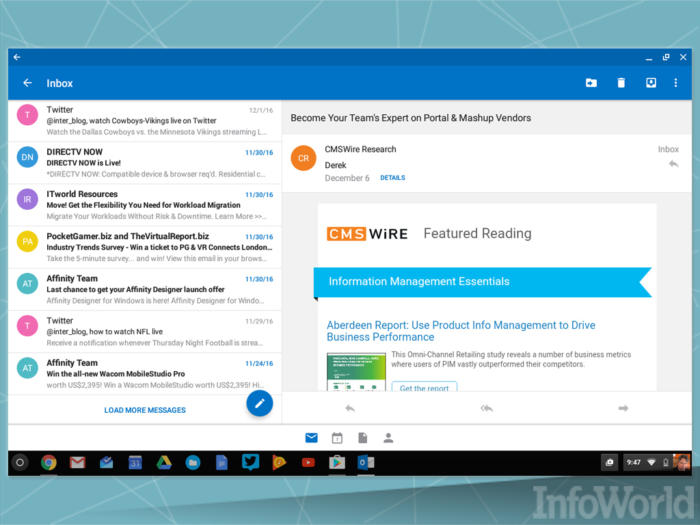Select the PA avatar for PocketGamer.biz
The image size is (700, 525).
(x=27, y=242)
